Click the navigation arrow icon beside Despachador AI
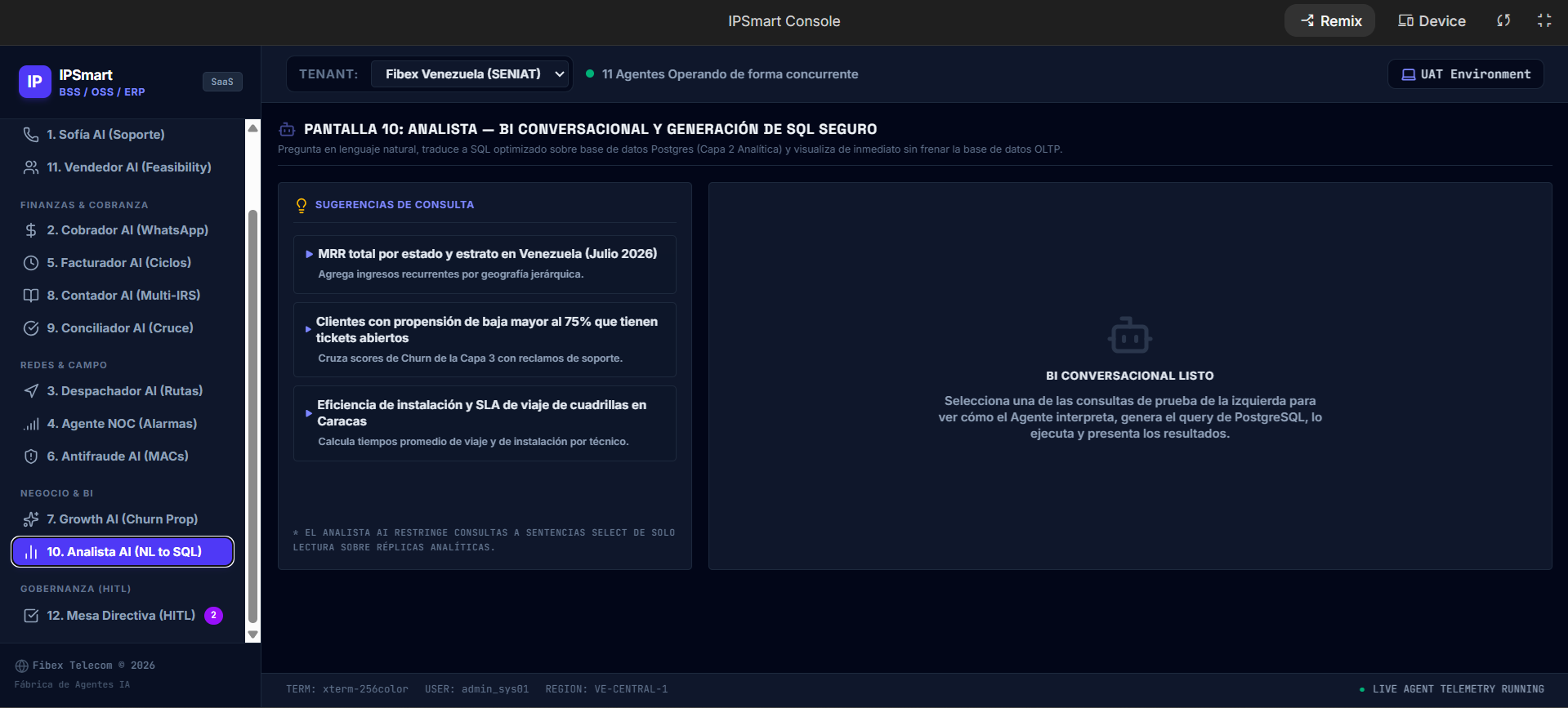This screenshot has width=1568, height=708. click(x=31, y=391)
